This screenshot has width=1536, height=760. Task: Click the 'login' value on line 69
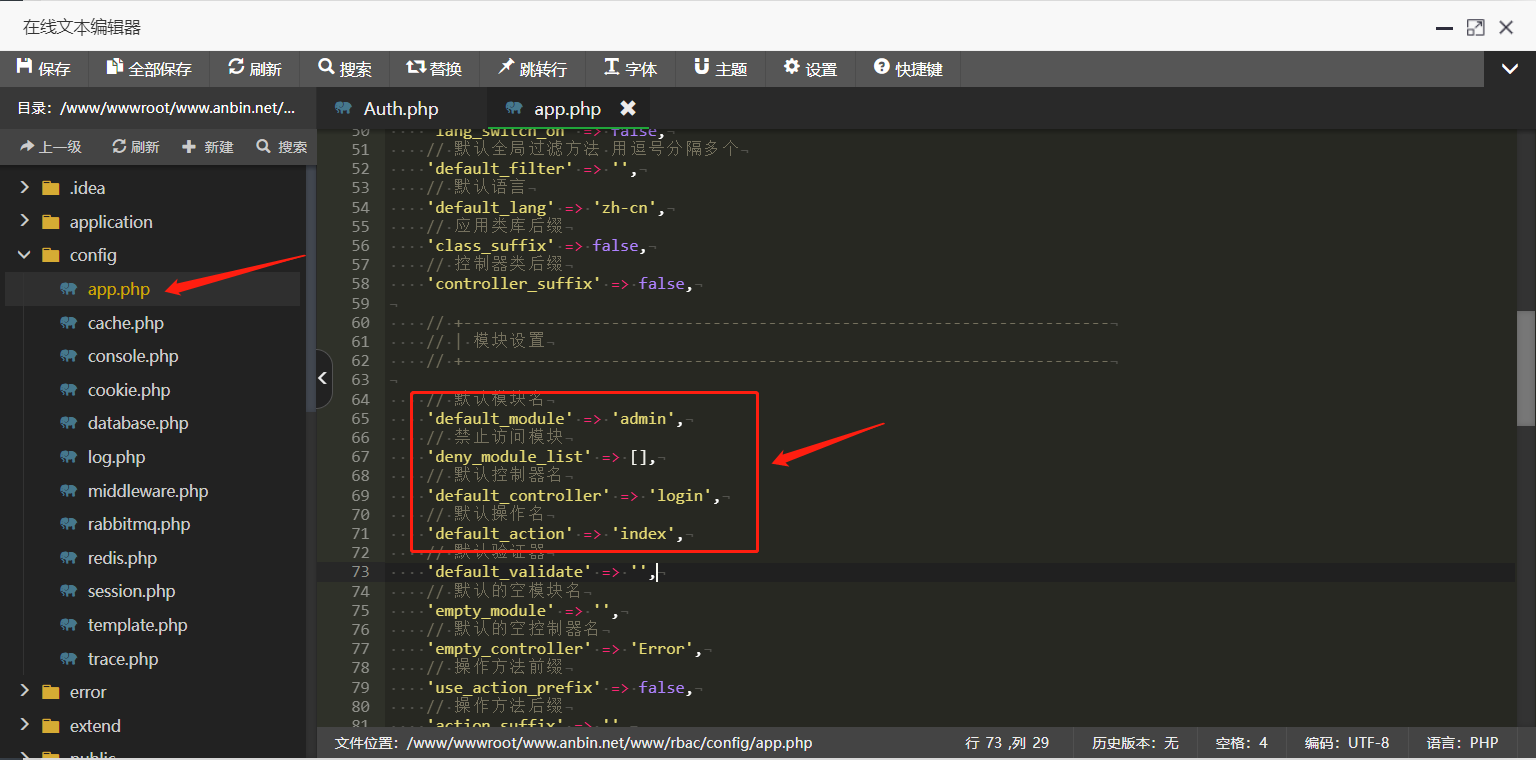tap(680, 495)
